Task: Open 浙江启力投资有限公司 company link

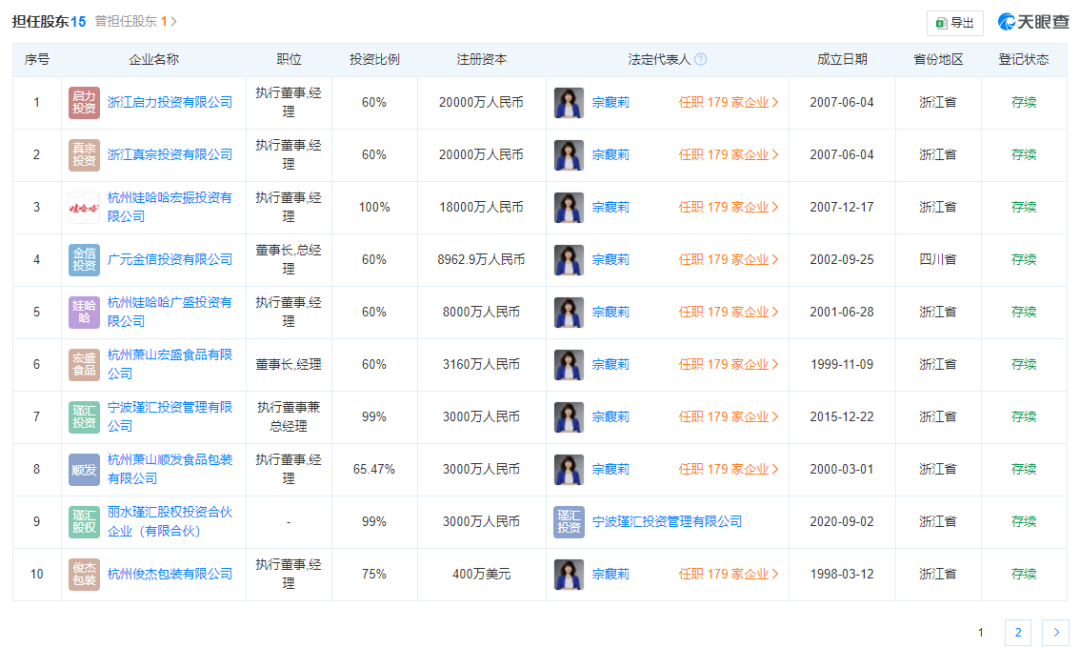Action: coord(169,102)
